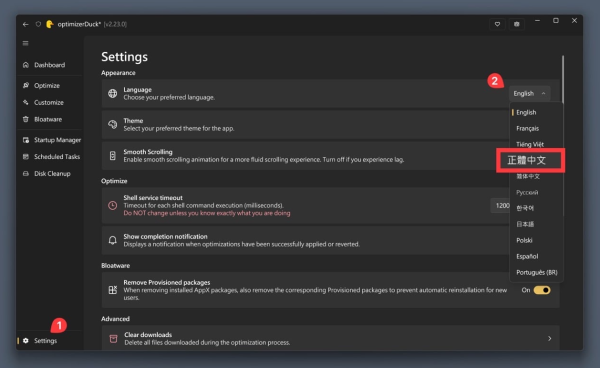Open the Dashboard page
The image size is (600, 368).
click(x=49, y=65)
